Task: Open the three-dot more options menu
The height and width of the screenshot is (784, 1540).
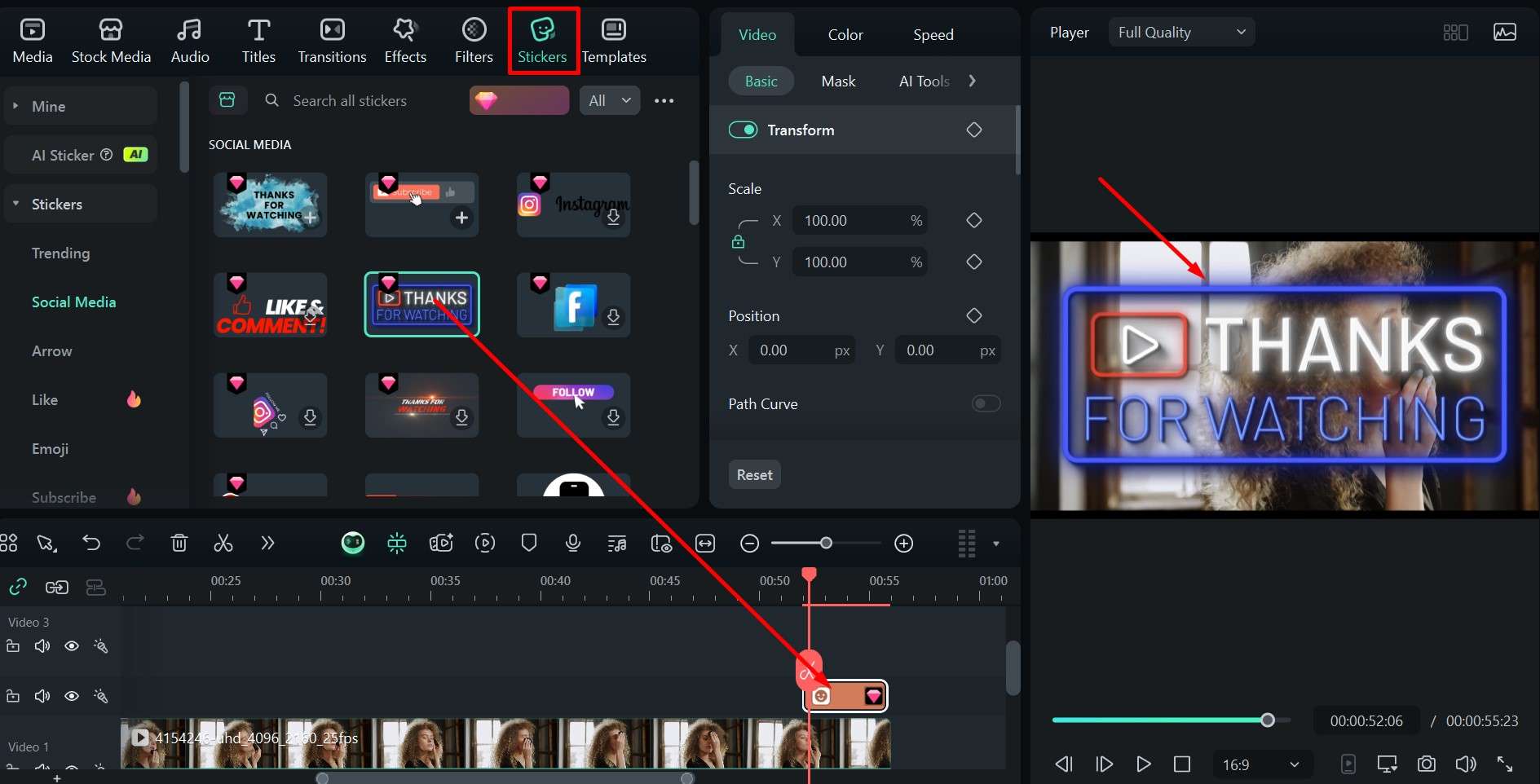Action: pos(664,101)
